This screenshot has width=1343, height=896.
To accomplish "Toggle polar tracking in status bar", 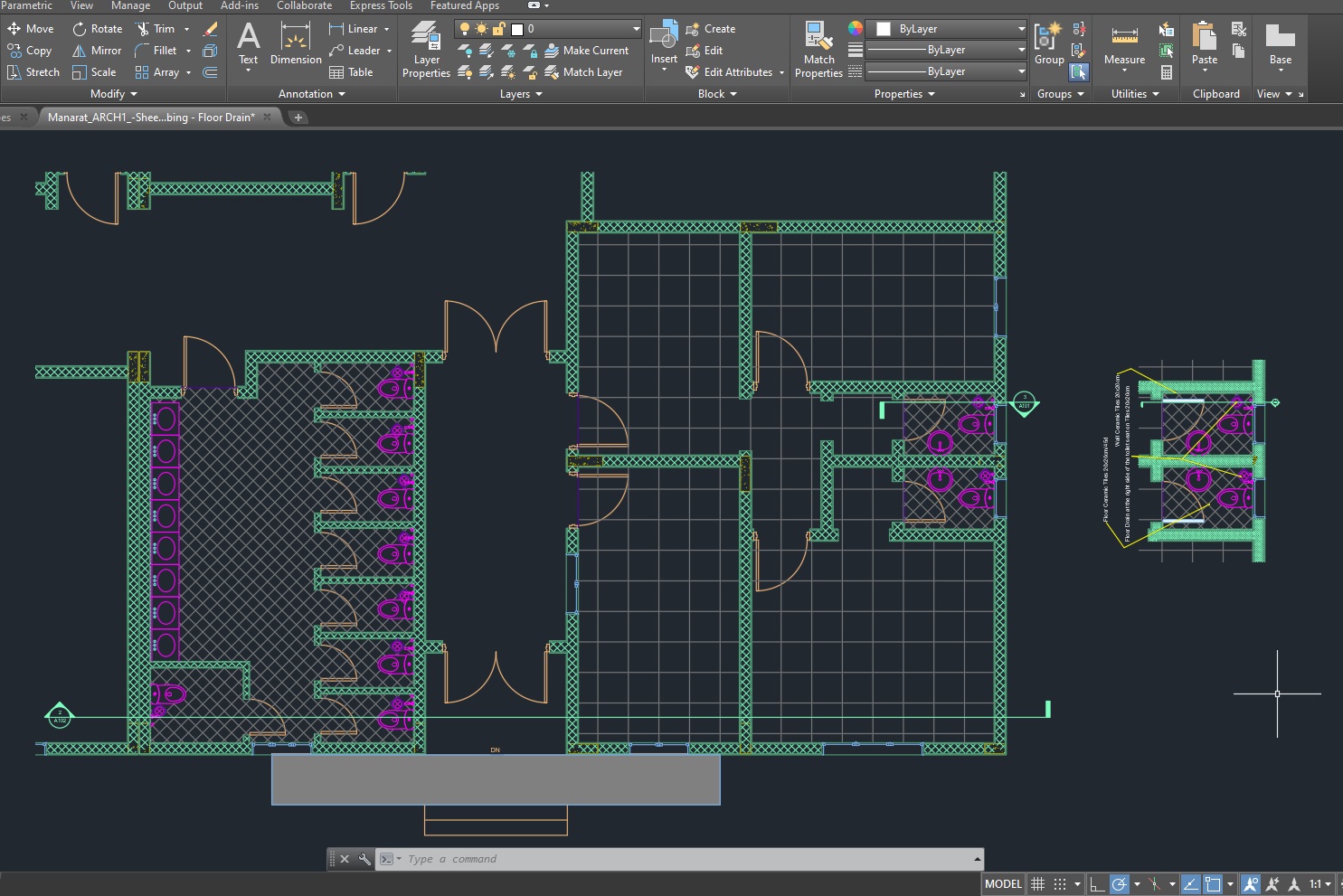I will (x=1119, y=884).
